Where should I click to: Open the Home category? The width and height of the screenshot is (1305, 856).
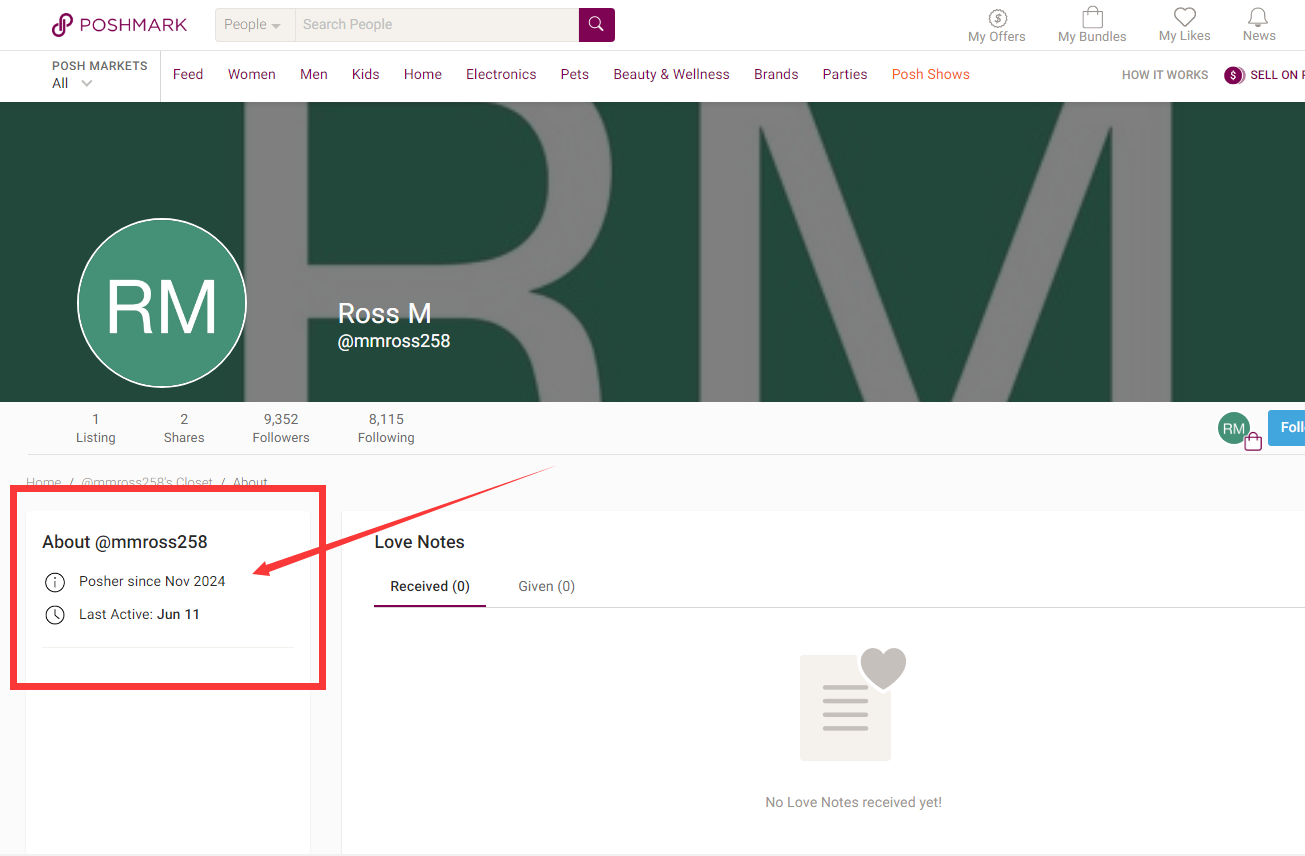pos(423,74)
